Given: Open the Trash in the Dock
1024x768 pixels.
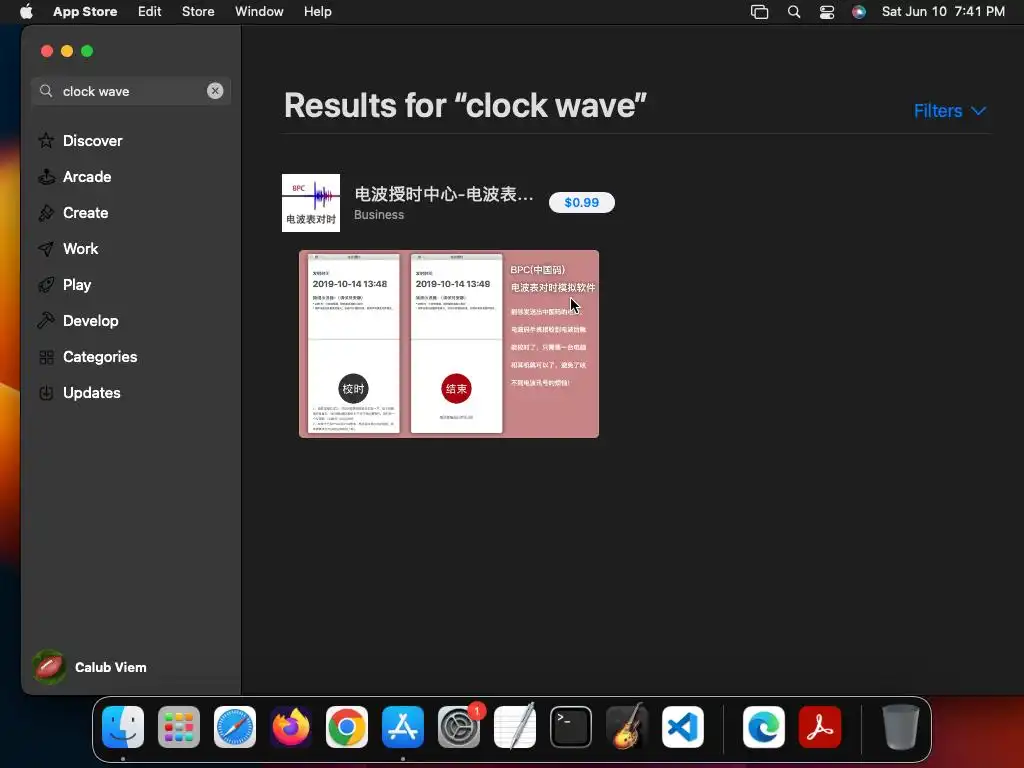Looking at the screenshot, I should coord(901,727).
